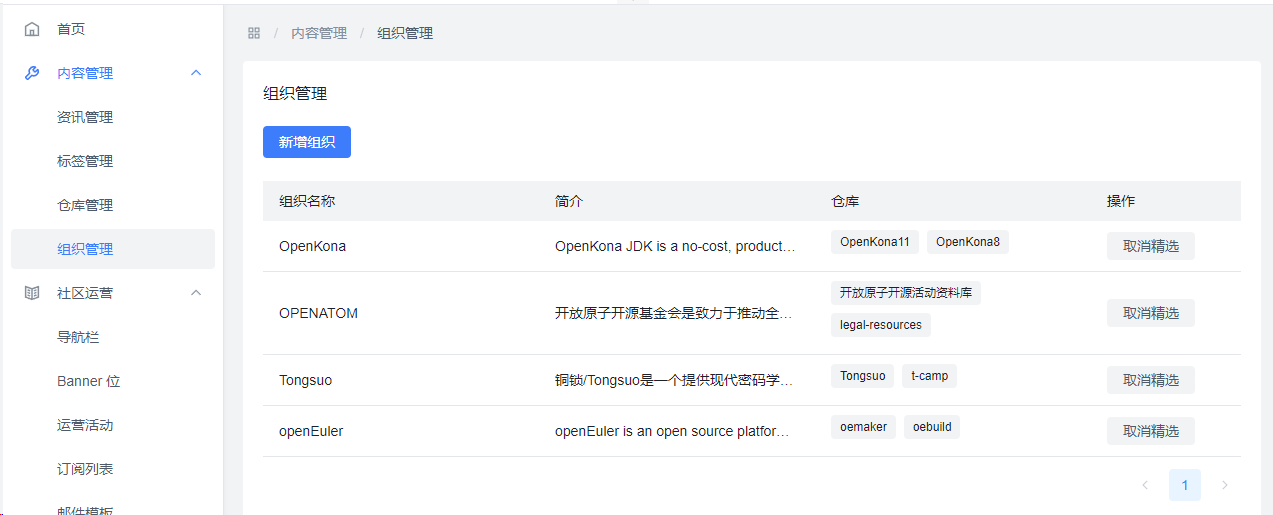Open 首页 in the sidebar
The height and width of the screenshot is (515, 1273).
71,29
